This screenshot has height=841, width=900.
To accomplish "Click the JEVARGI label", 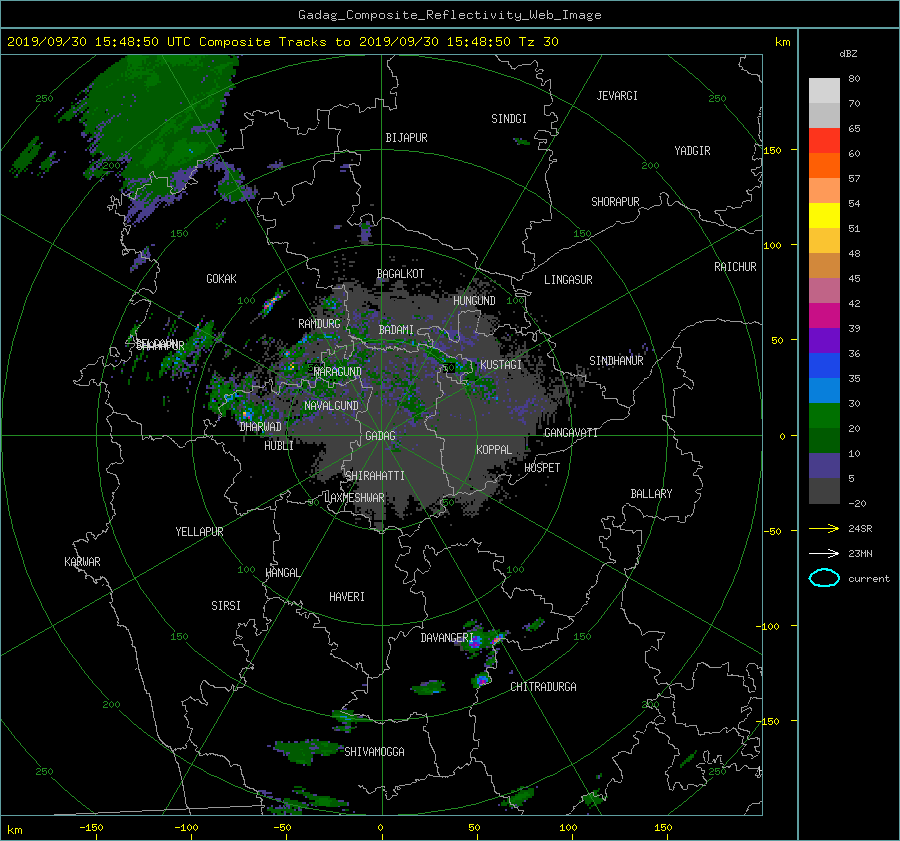I will tap(617, 96).
